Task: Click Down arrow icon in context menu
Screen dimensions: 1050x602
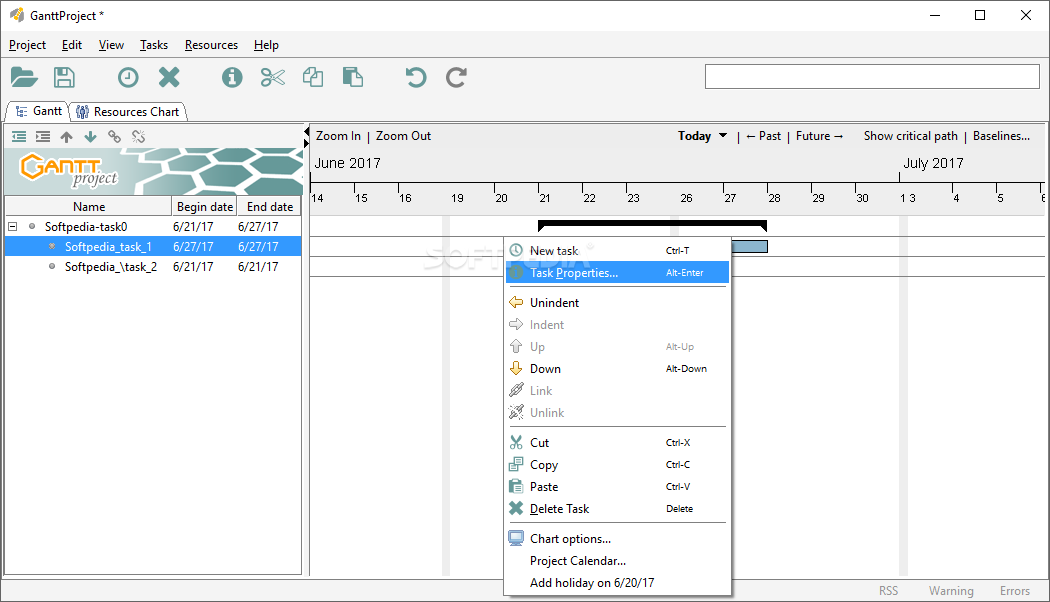Action: pos(516,368)
